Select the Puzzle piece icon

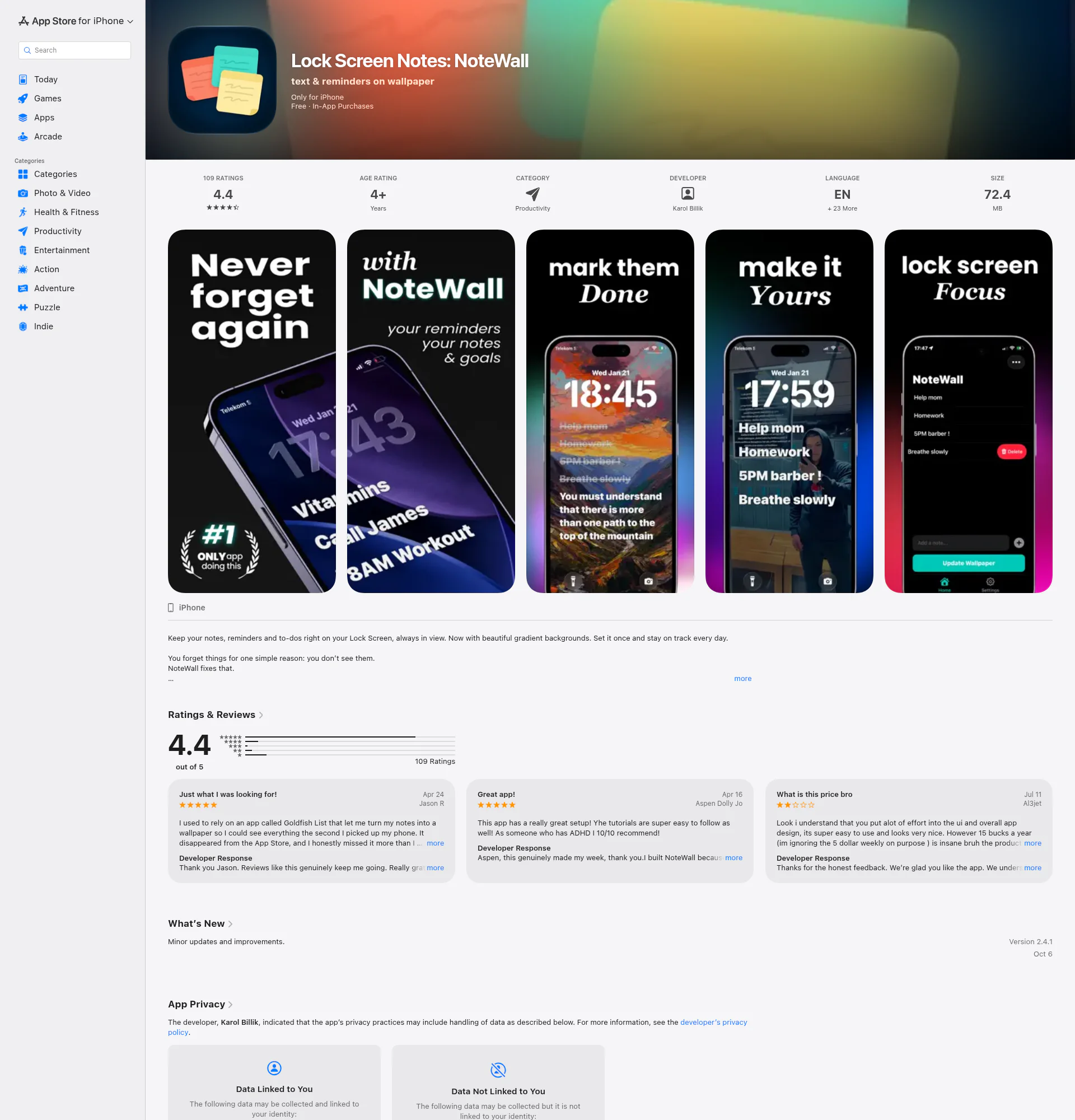(23, 307)
